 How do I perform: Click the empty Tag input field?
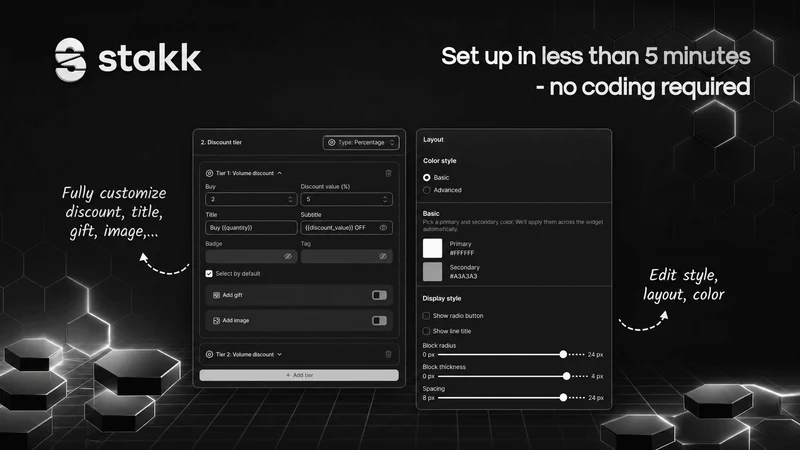pyautogui.click(x=346, y=256)
